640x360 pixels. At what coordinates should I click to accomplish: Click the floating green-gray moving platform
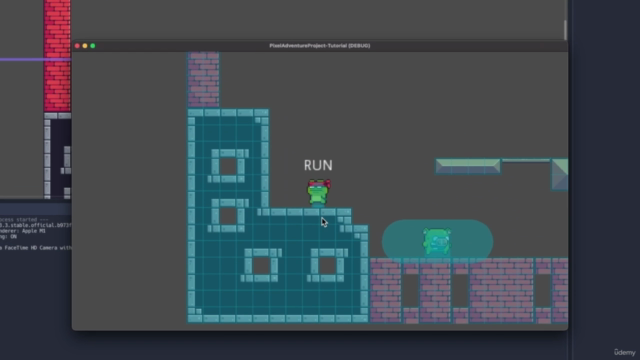(x=468, y=166)
